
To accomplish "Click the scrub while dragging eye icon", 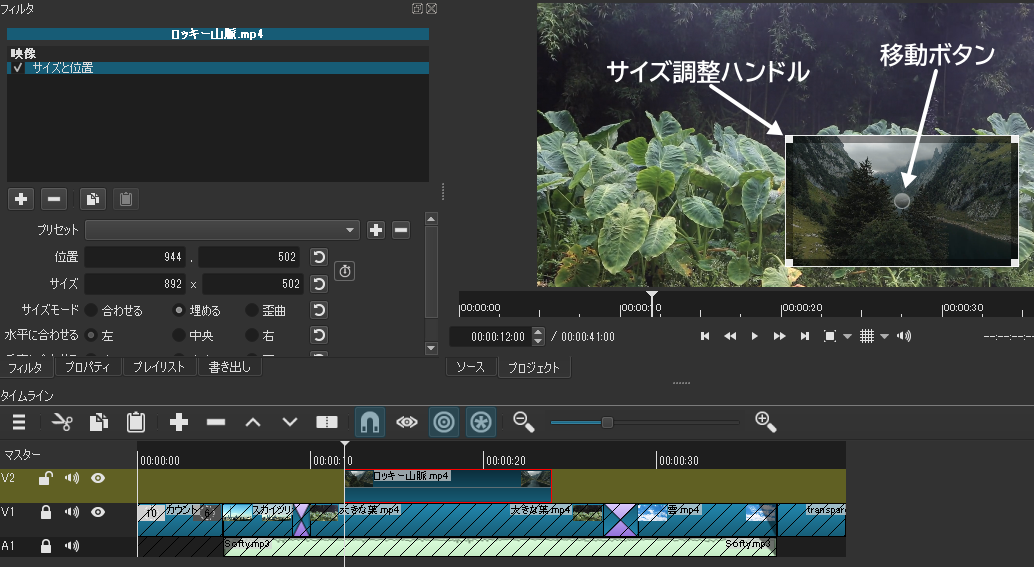I will click(x=407, y=422).
